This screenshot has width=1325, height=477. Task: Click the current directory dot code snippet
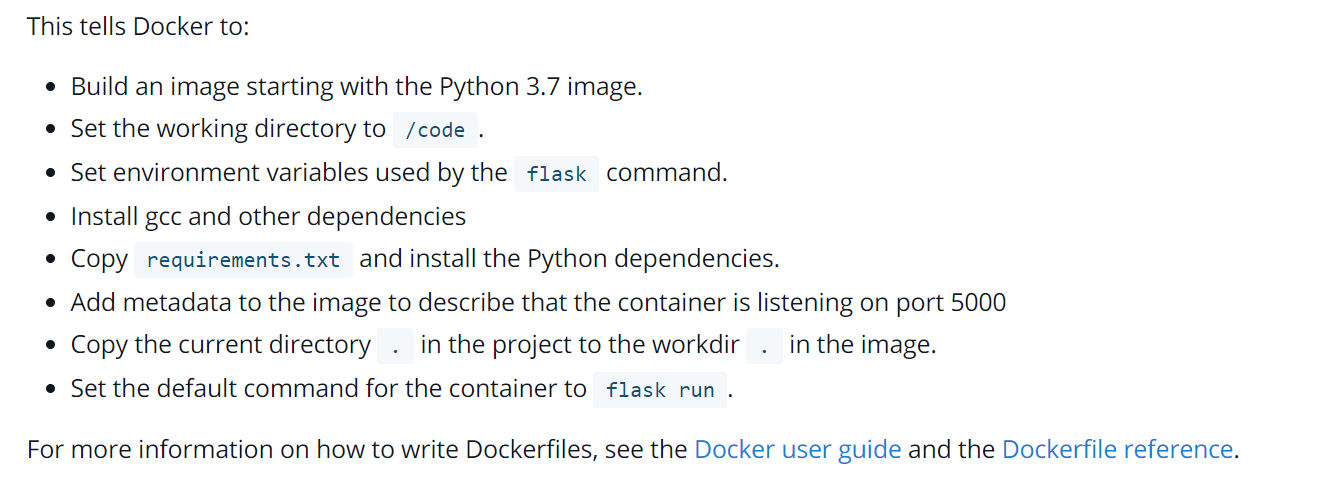click(x=396, y=346)
